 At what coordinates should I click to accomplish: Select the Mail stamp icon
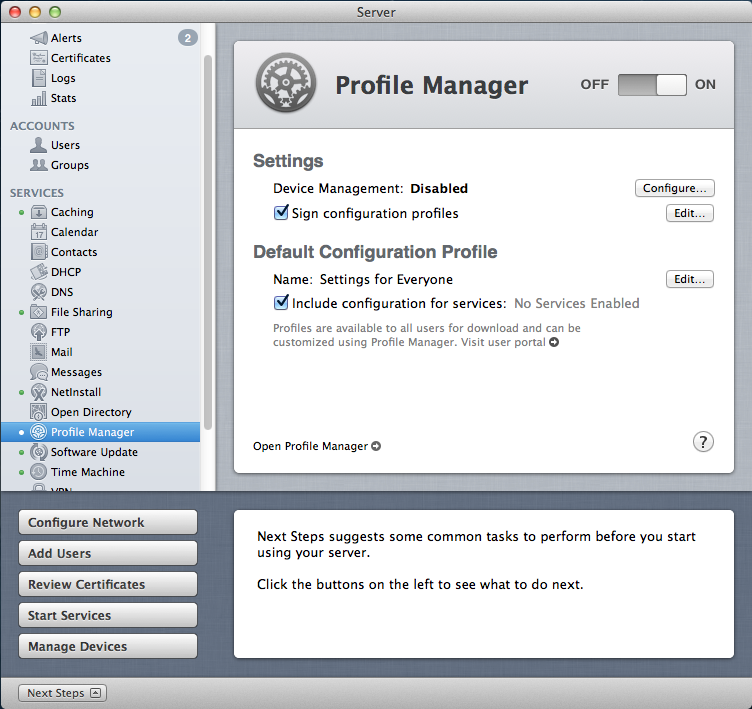[39, 352]
